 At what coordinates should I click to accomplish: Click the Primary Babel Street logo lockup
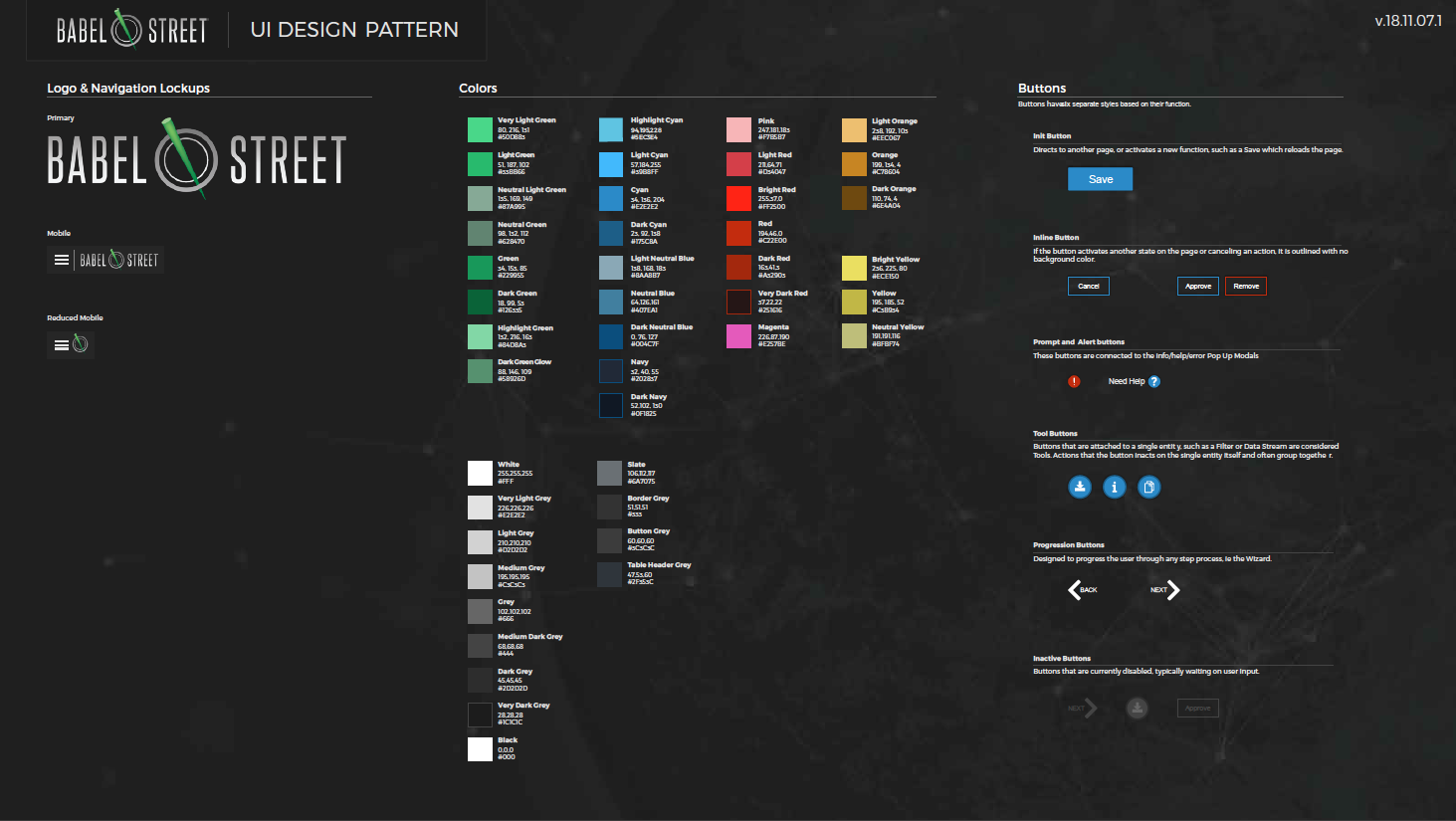click(197, 159)
